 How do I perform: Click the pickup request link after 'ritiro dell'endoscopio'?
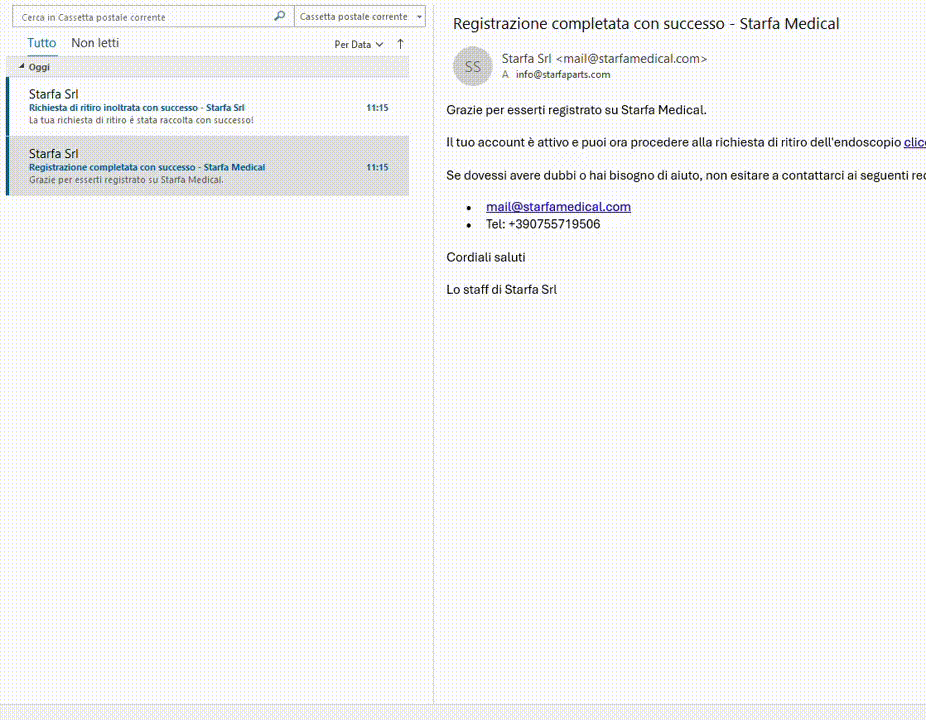coord(915,142)
